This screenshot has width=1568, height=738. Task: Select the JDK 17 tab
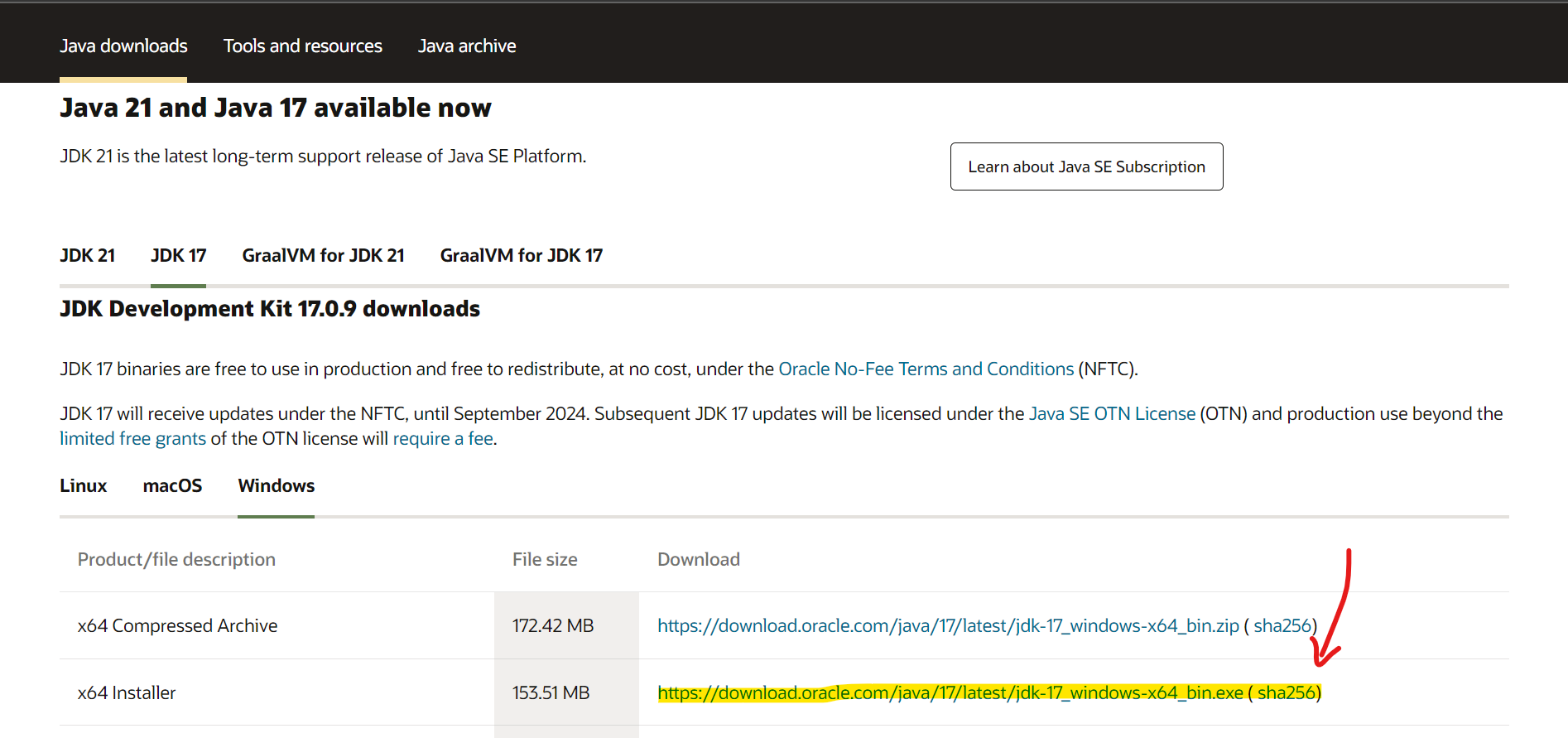(179, 256)
